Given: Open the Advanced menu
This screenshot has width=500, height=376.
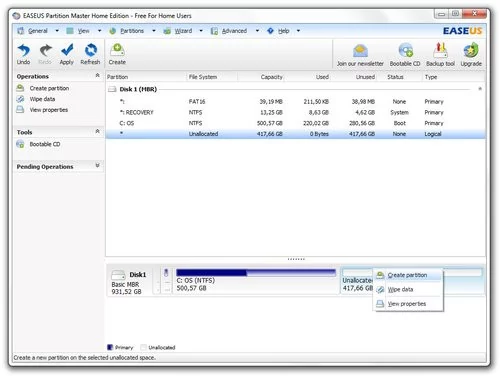Looking at the screenshot, I should pyautogui.click(x=234, y=31).
